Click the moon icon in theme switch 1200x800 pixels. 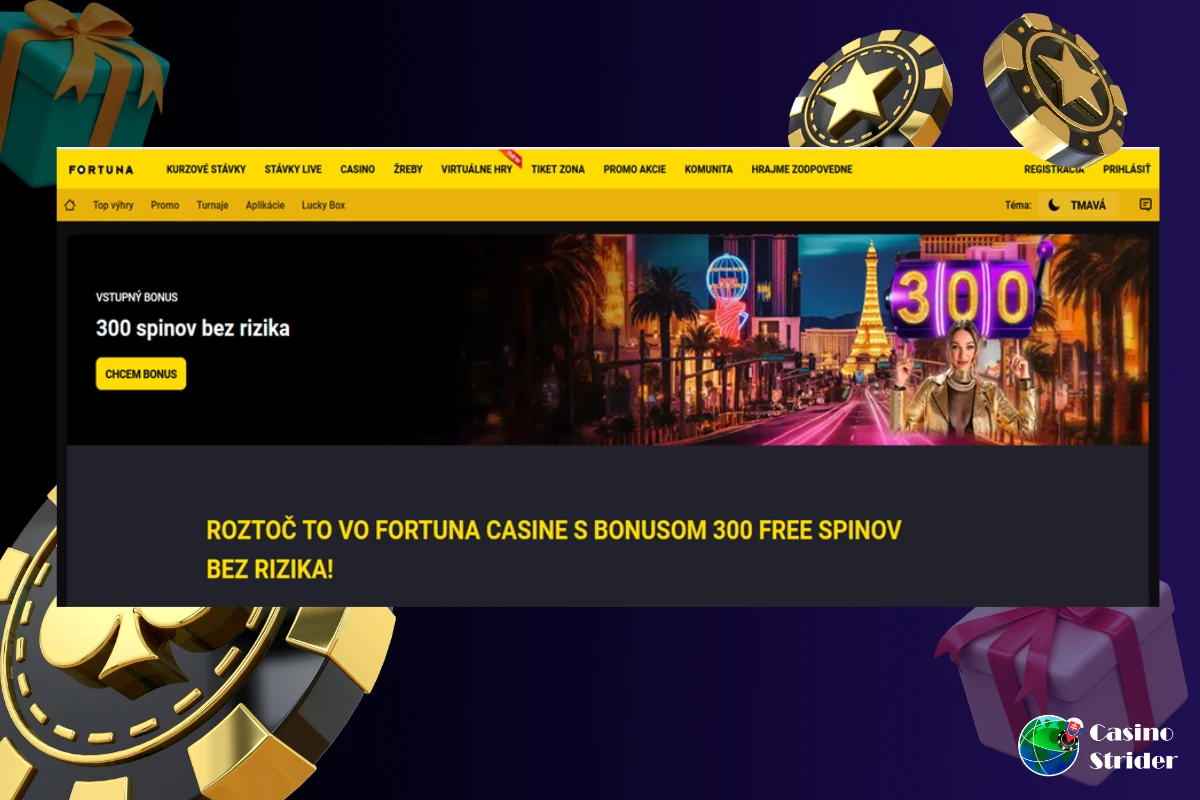[1054, 205]
